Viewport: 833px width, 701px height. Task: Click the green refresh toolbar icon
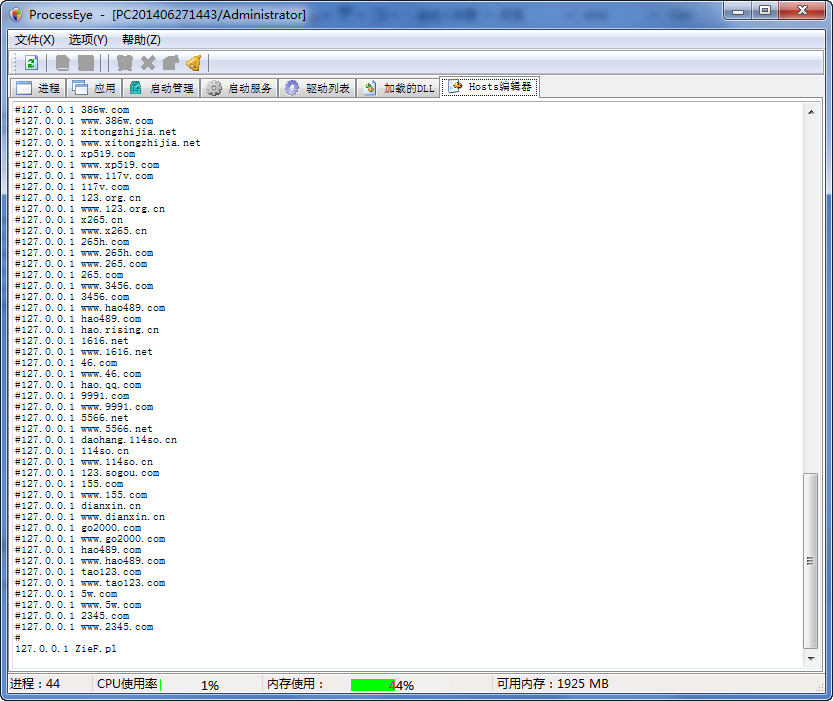(x=31, y=63)
